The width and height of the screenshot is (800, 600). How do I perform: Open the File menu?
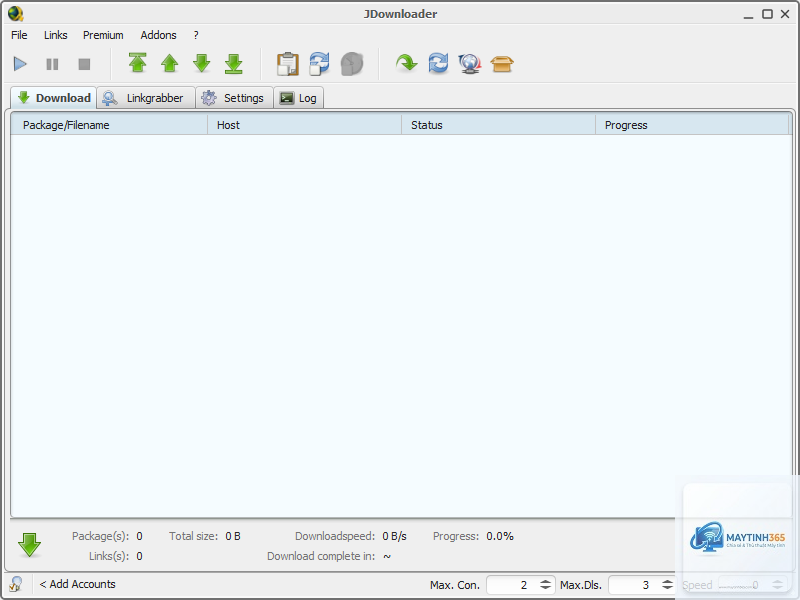coord(19,35)
